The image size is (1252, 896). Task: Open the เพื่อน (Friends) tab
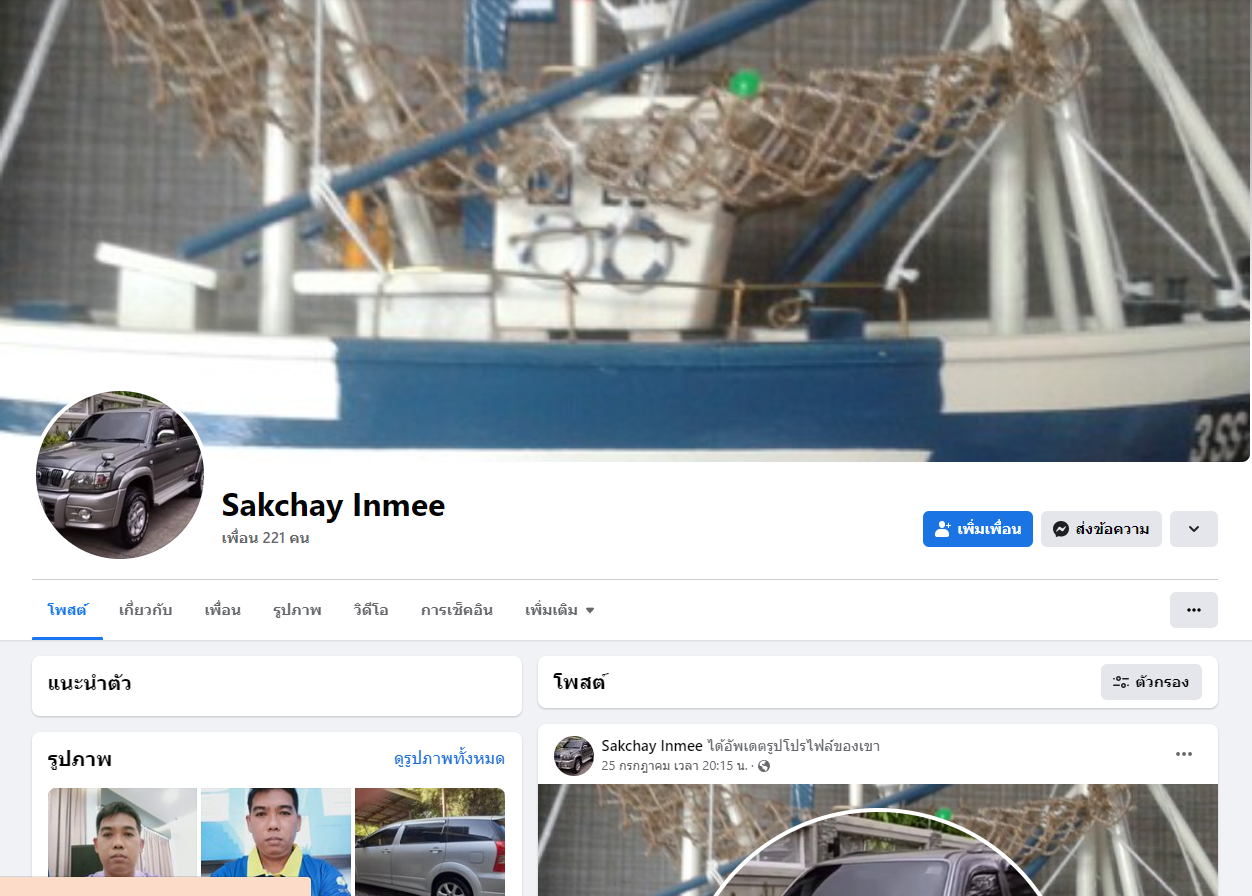click(223, 610)
